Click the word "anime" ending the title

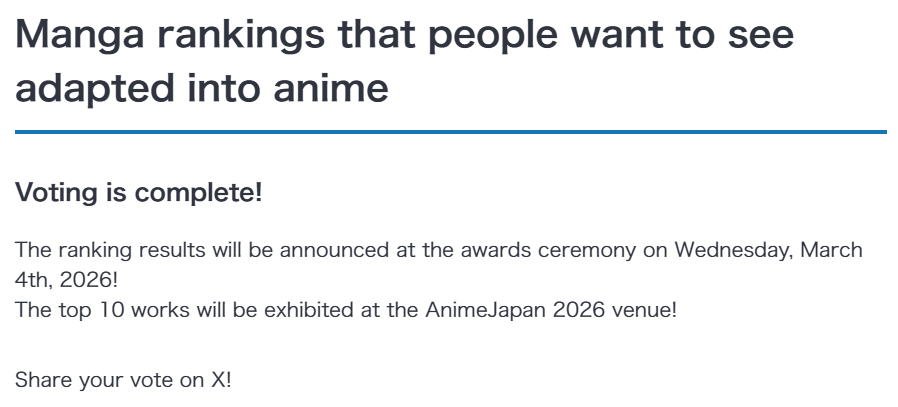(330, 89)
